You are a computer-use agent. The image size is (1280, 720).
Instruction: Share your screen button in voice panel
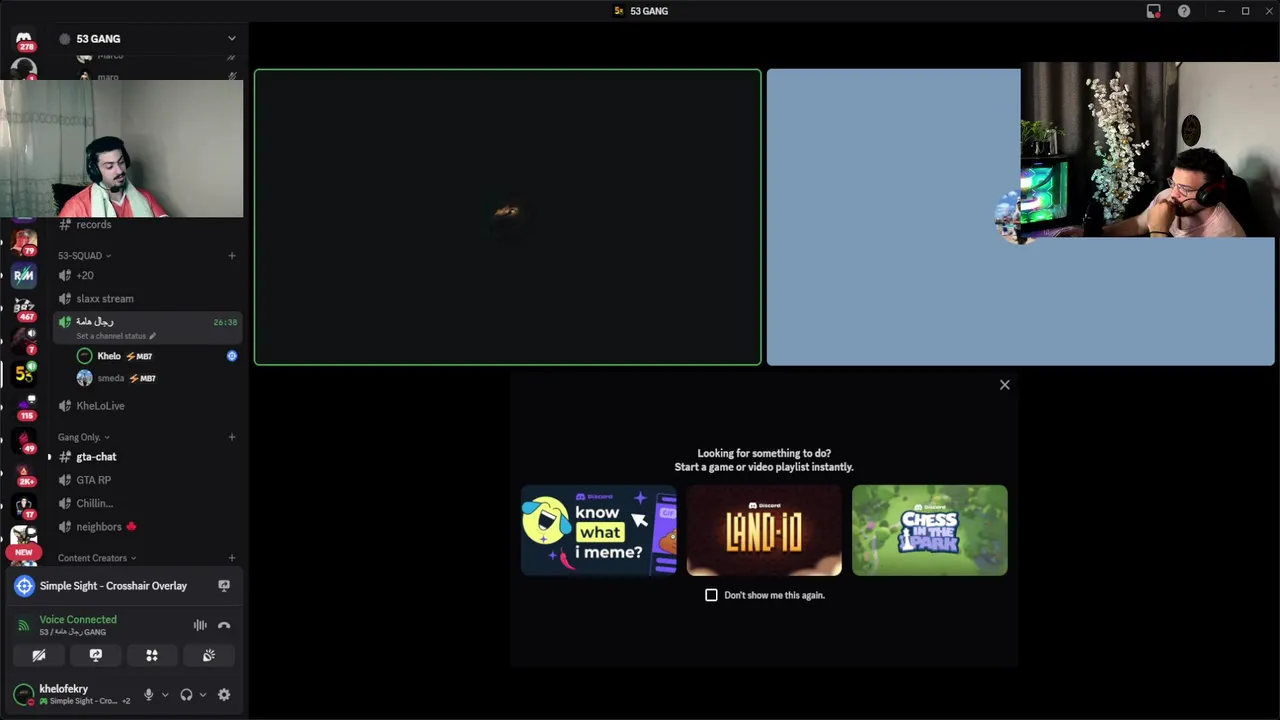(96, 655)
